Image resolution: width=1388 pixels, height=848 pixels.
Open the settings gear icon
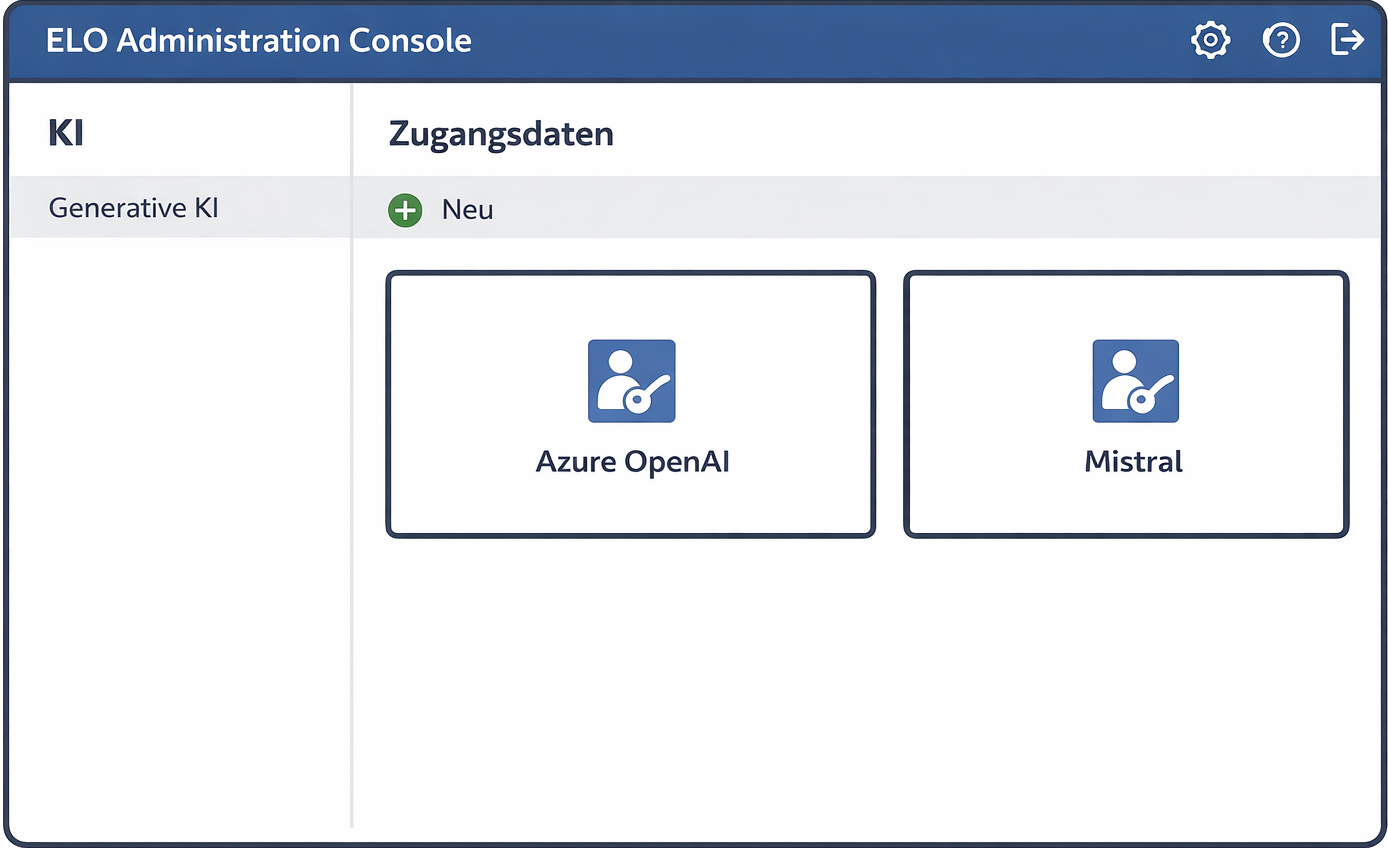pos(1210,39)
